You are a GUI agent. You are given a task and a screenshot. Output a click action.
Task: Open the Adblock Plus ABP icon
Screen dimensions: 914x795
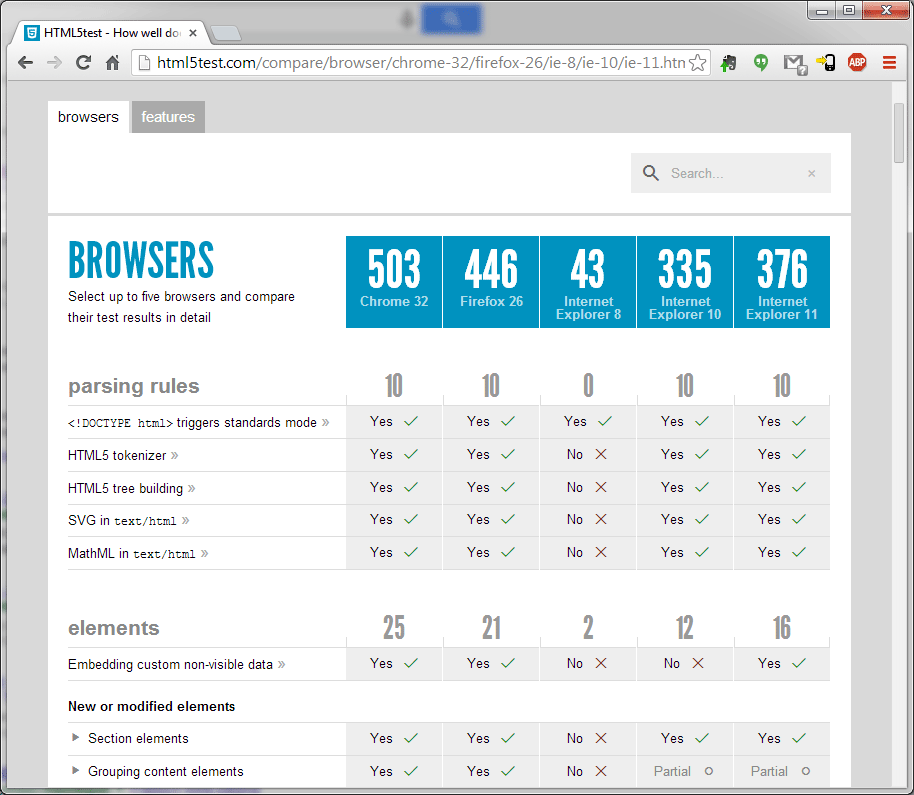pos(857,62)
